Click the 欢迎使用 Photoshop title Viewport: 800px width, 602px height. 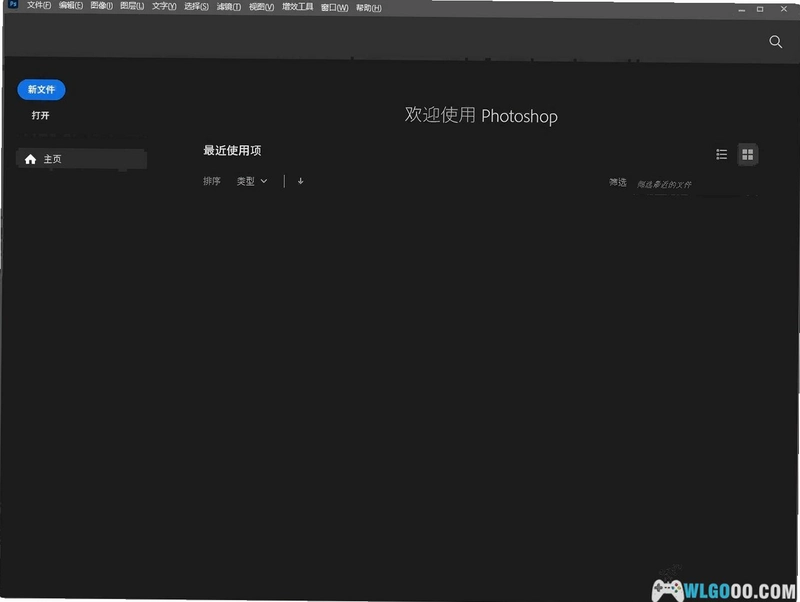click(x=481, y=116)
